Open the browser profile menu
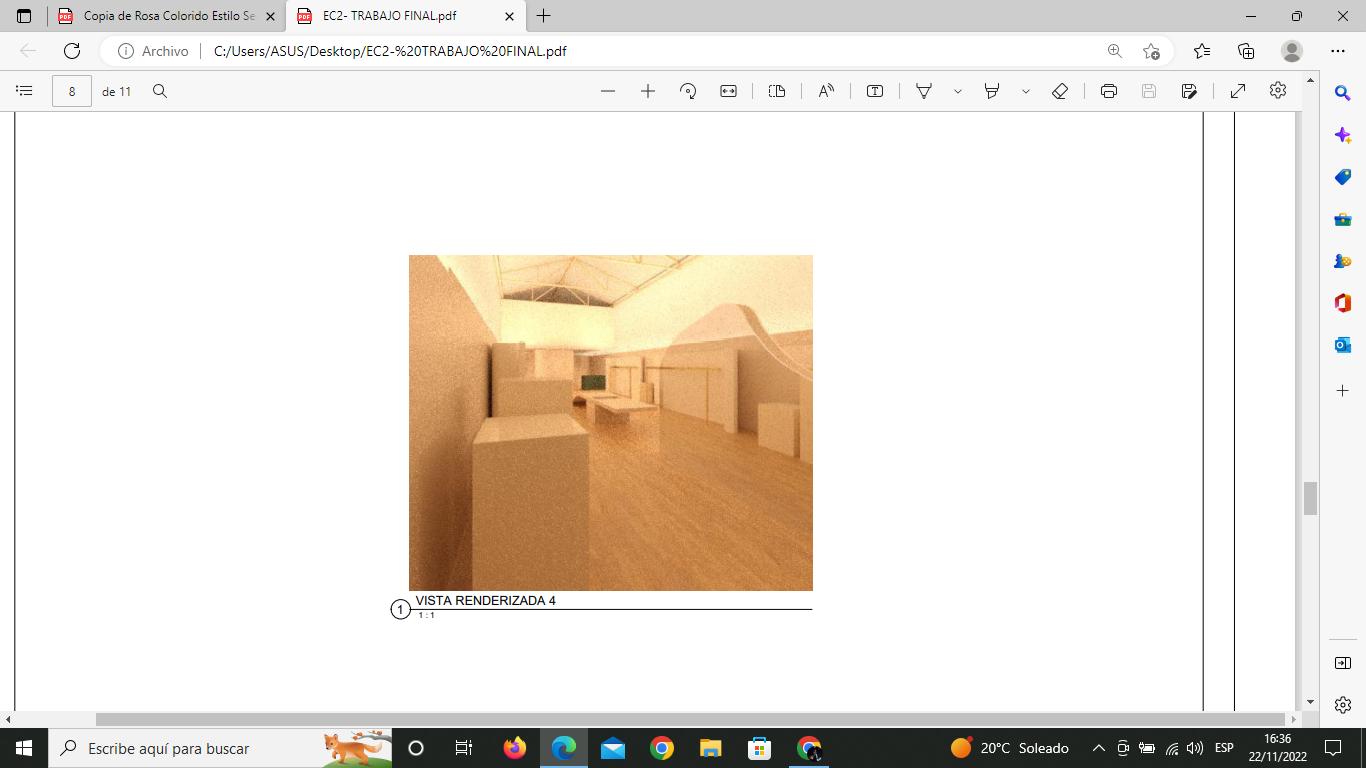 [1292, 50]
